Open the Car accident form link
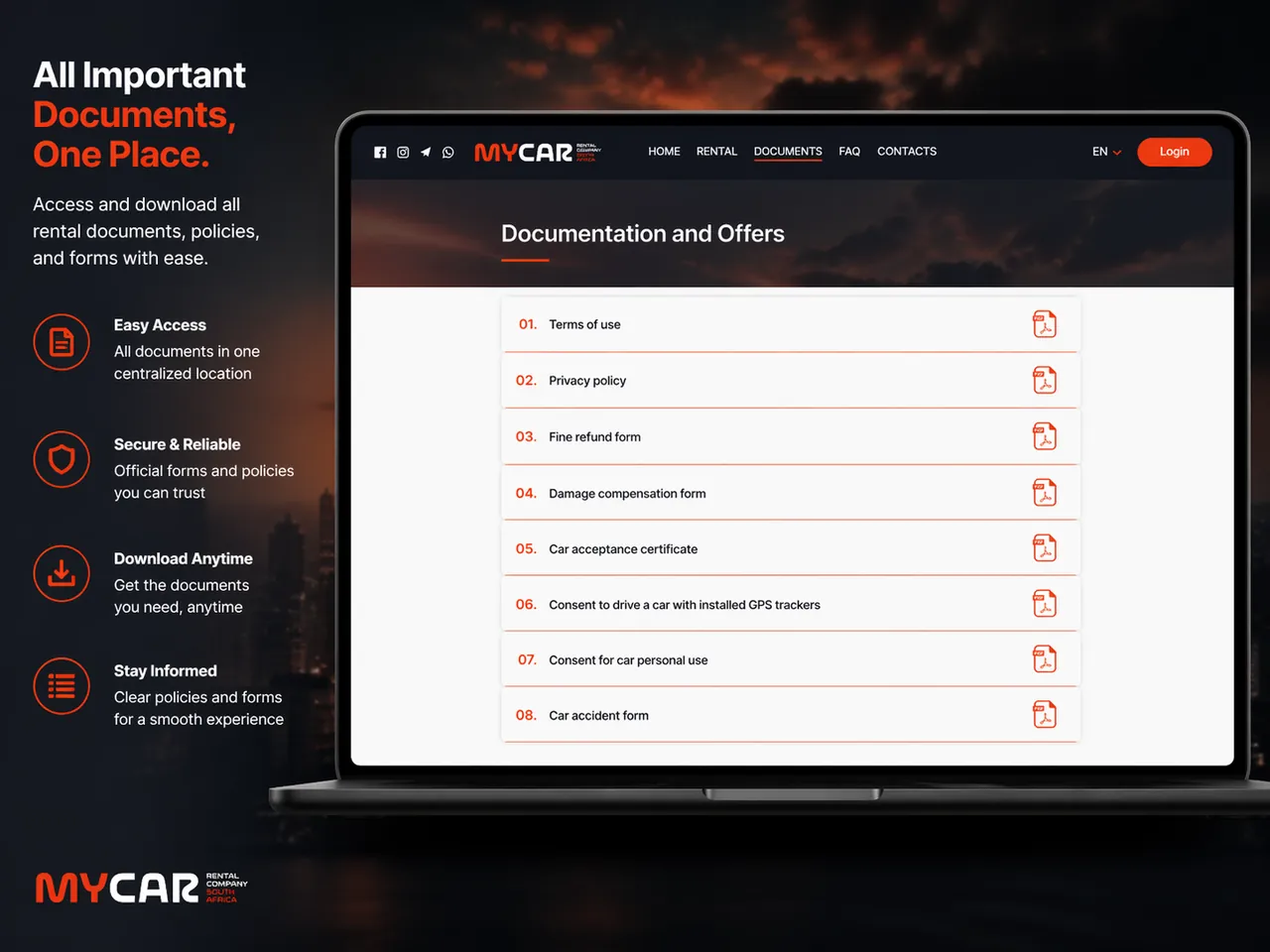Image resolution: width=1270 pixels, height=952 pixels. click(598, 716)
